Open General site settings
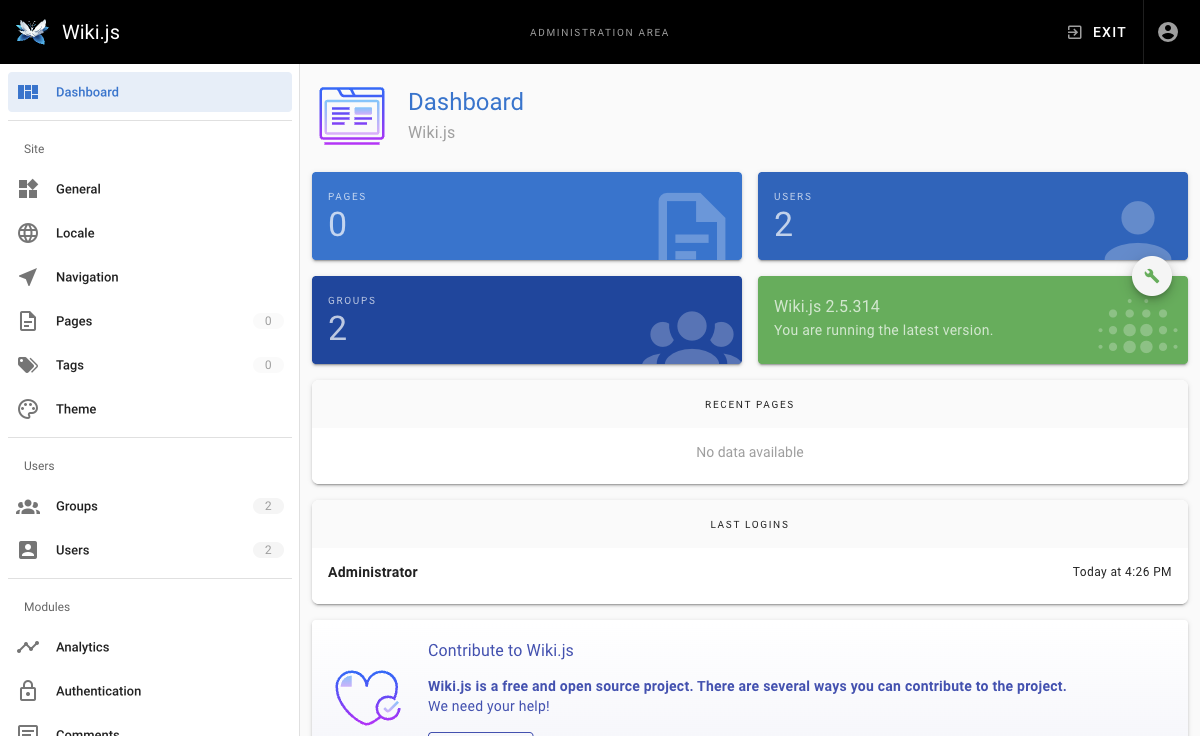Image resolution: width=1200 pixels, height=736 pixels. click(150, 189)
